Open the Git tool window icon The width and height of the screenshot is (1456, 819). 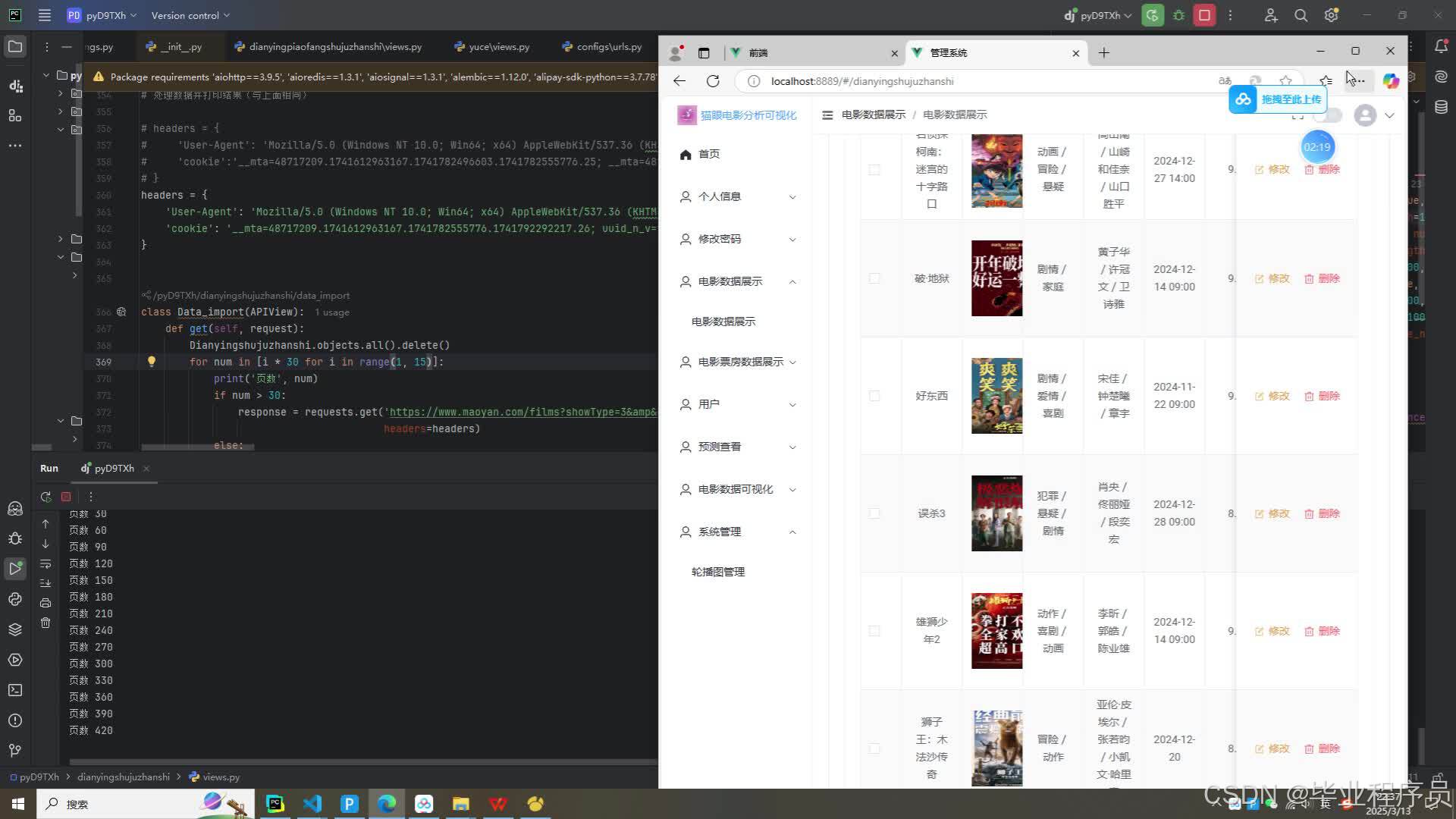coord(15,750)
